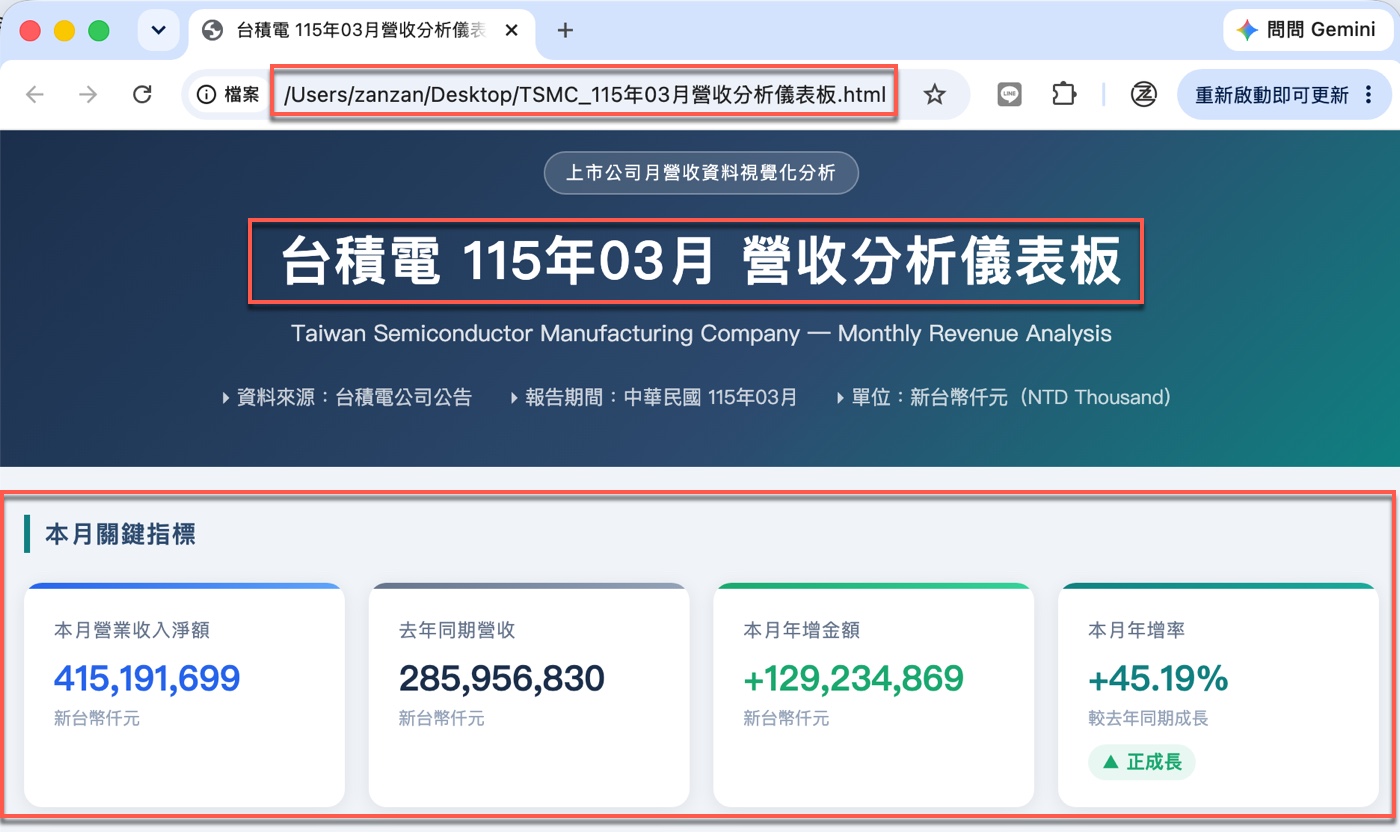
Task: Go forward using the forward arrow
Action: tap(88, 94)
